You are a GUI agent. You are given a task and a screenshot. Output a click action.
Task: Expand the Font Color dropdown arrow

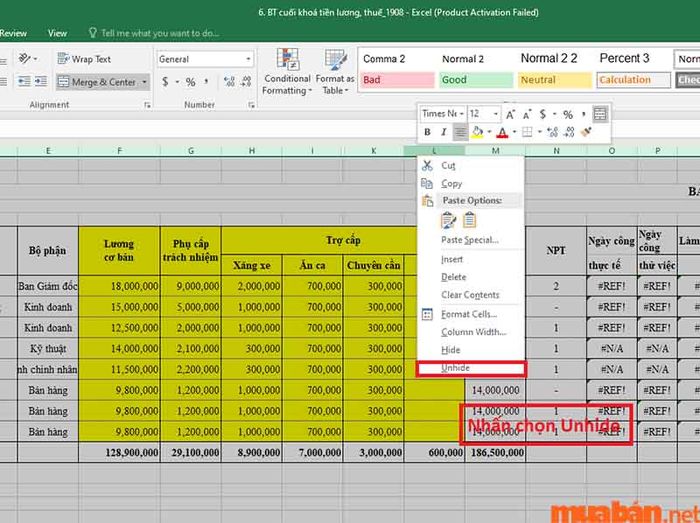(514, 132)
